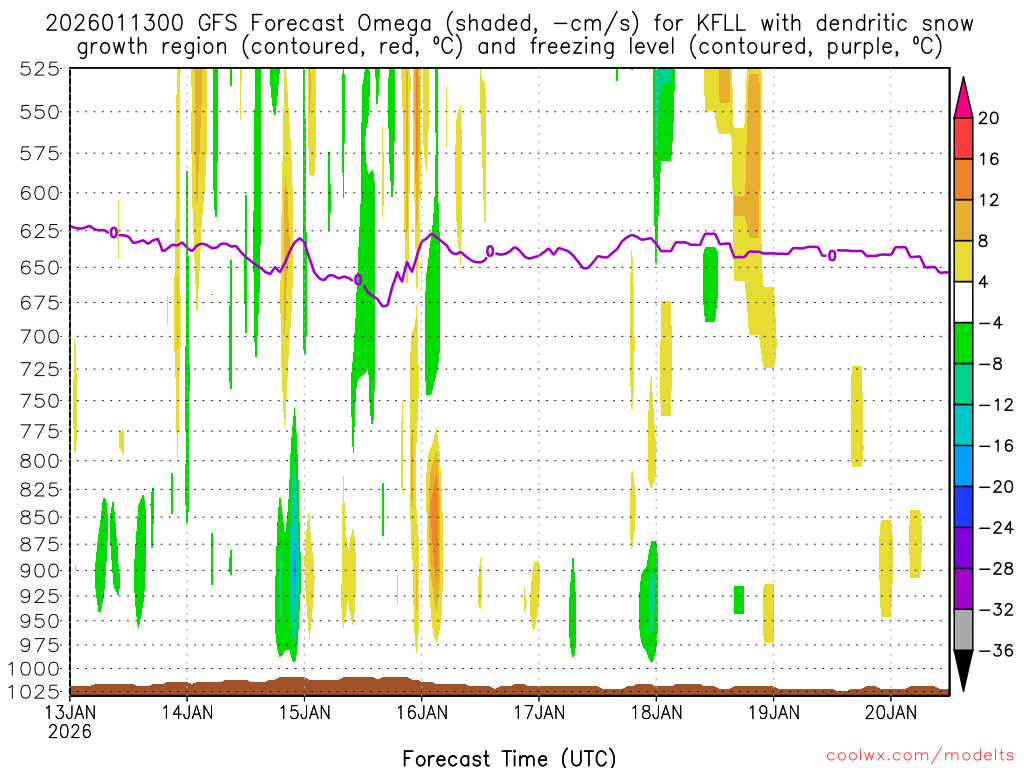Click the 700 pressure level label

pyautogui.click(x=40, y=336)
